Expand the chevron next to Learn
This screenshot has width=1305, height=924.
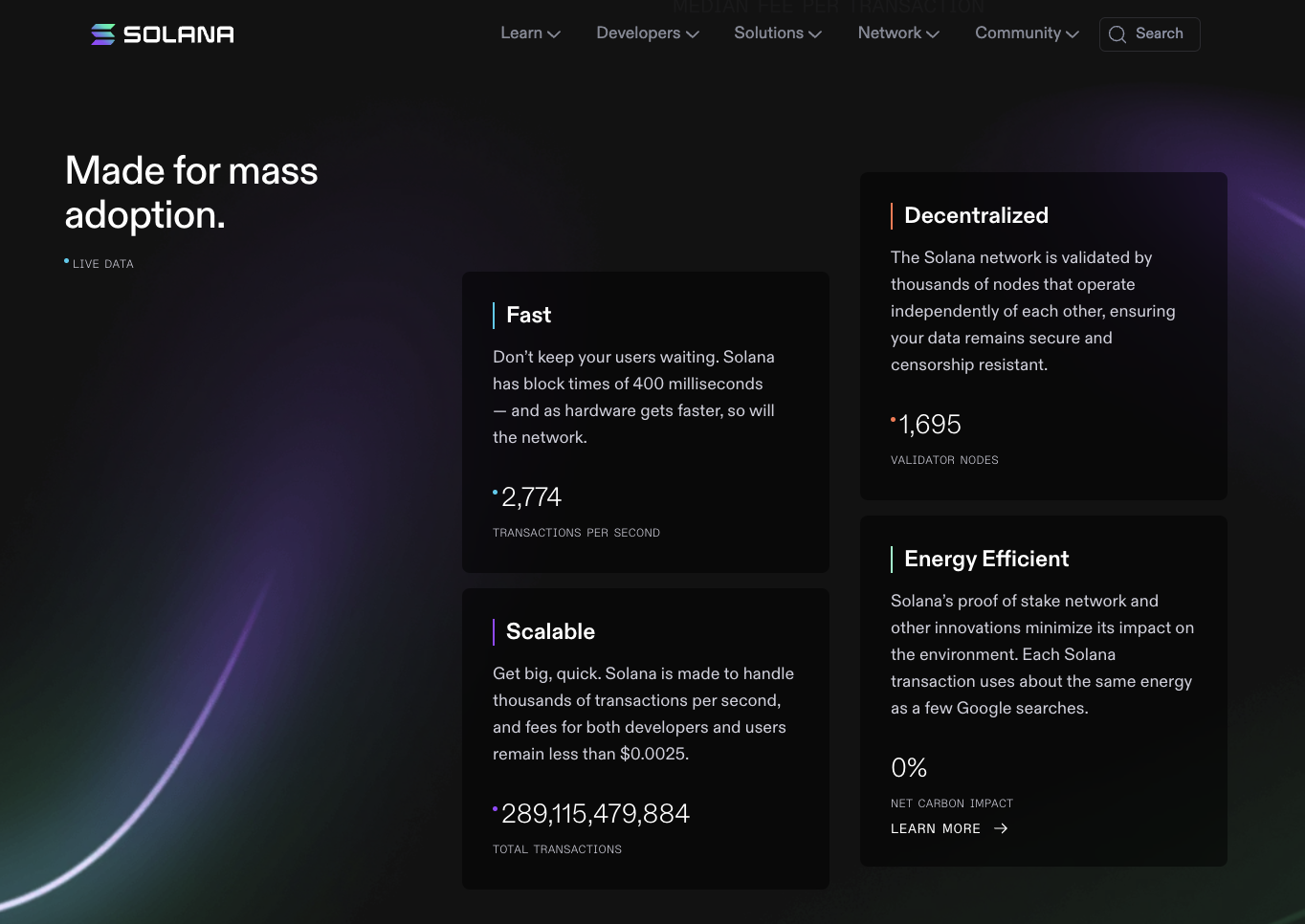point(554,34)
